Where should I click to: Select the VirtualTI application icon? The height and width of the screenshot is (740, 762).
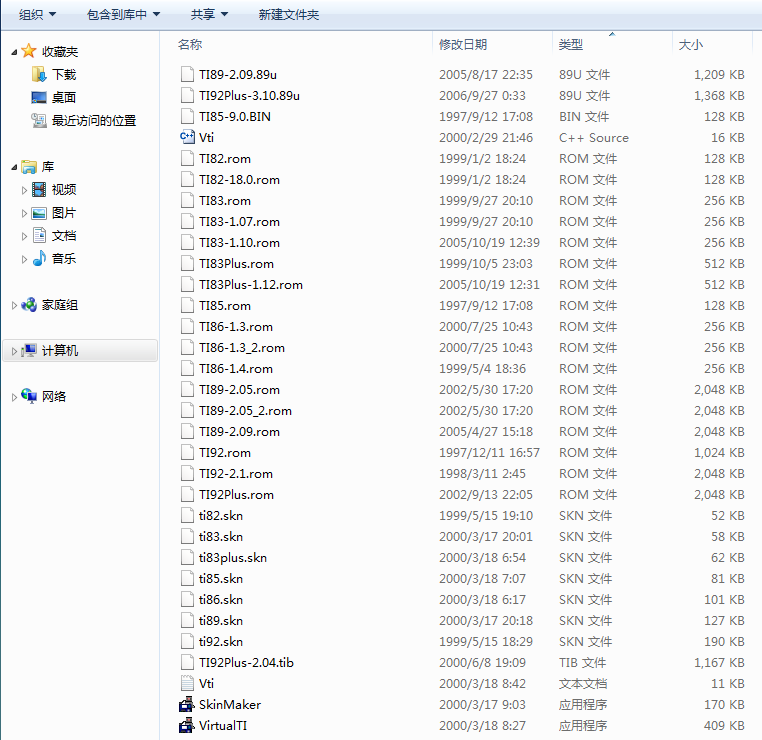pos(187,725)
